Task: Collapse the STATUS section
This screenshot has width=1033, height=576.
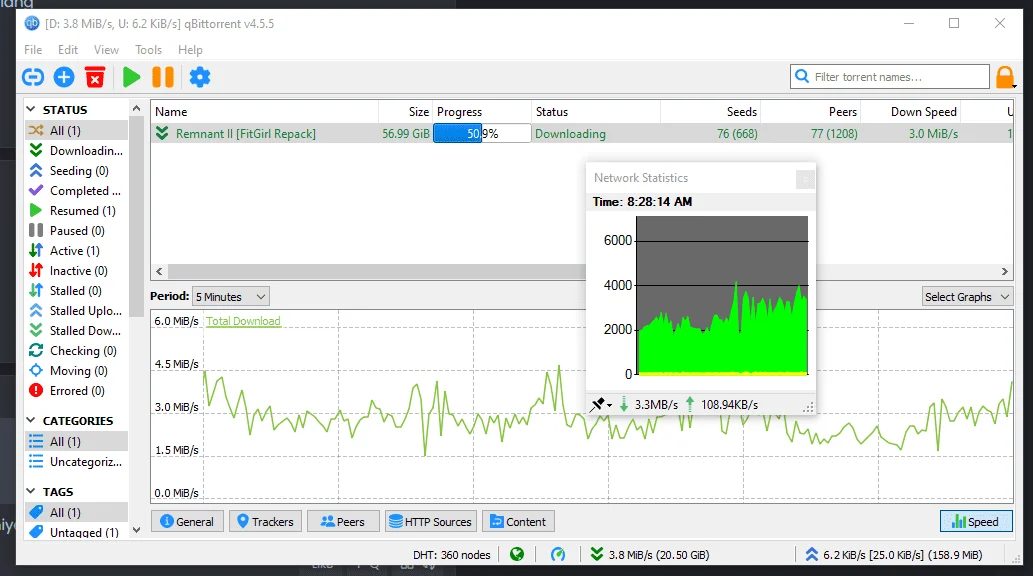Action: coord(31,109)
